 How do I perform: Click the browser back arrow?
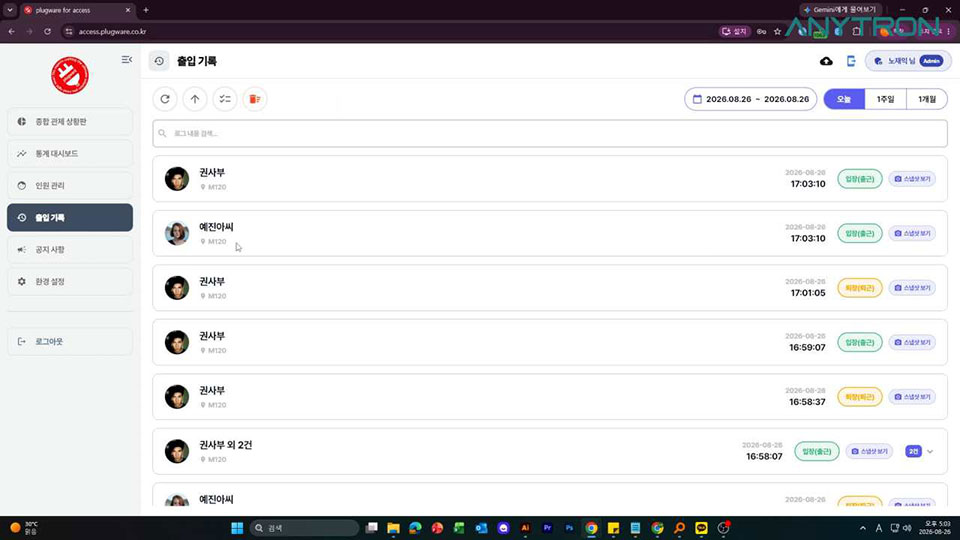[x=12, y=31]
